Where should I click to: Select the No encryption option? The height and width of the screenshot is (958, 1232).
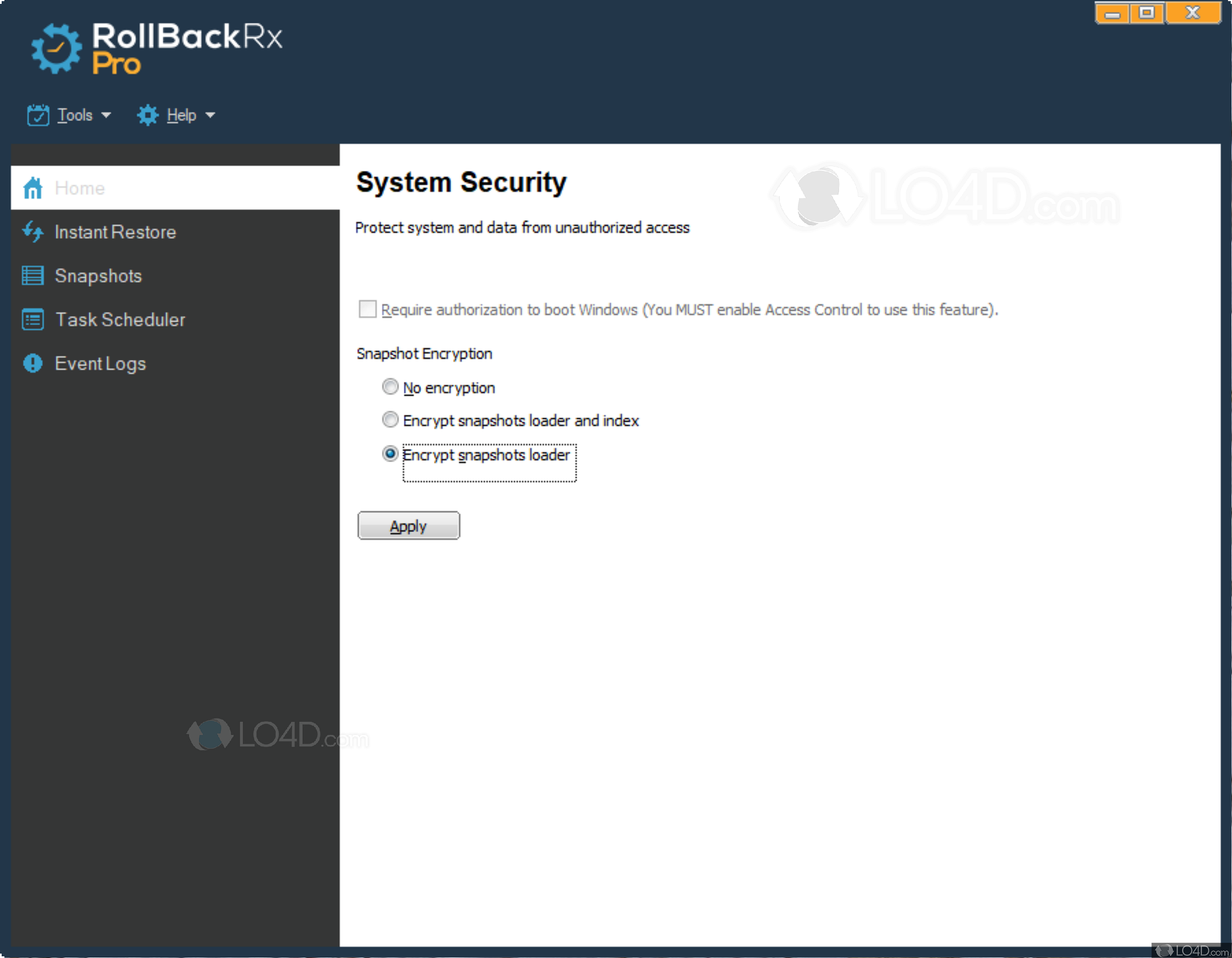[390, 386]
